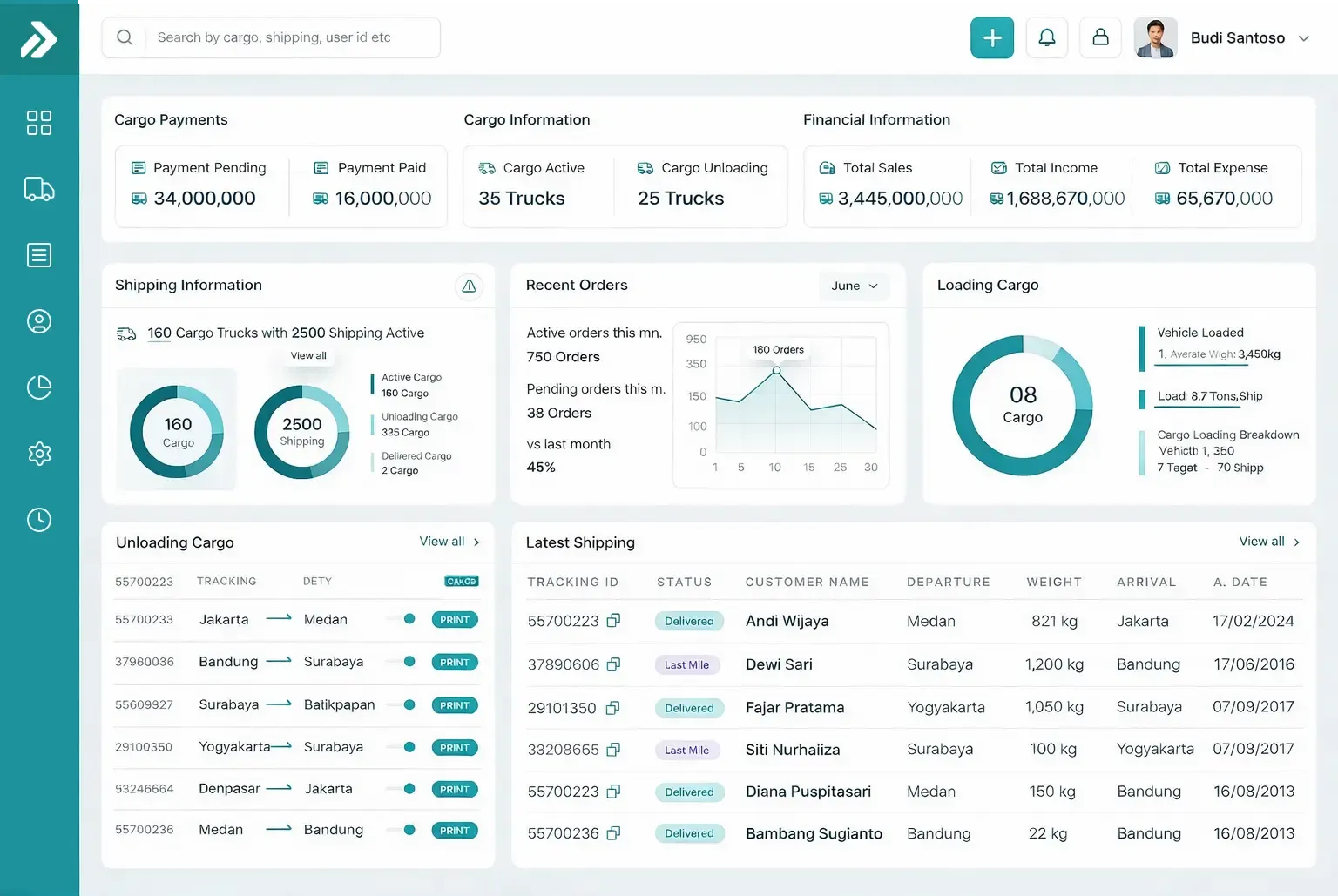1338x896 pixels.
Task: Click the warning triangle in Shipping Information
Action: coord(469,286)
